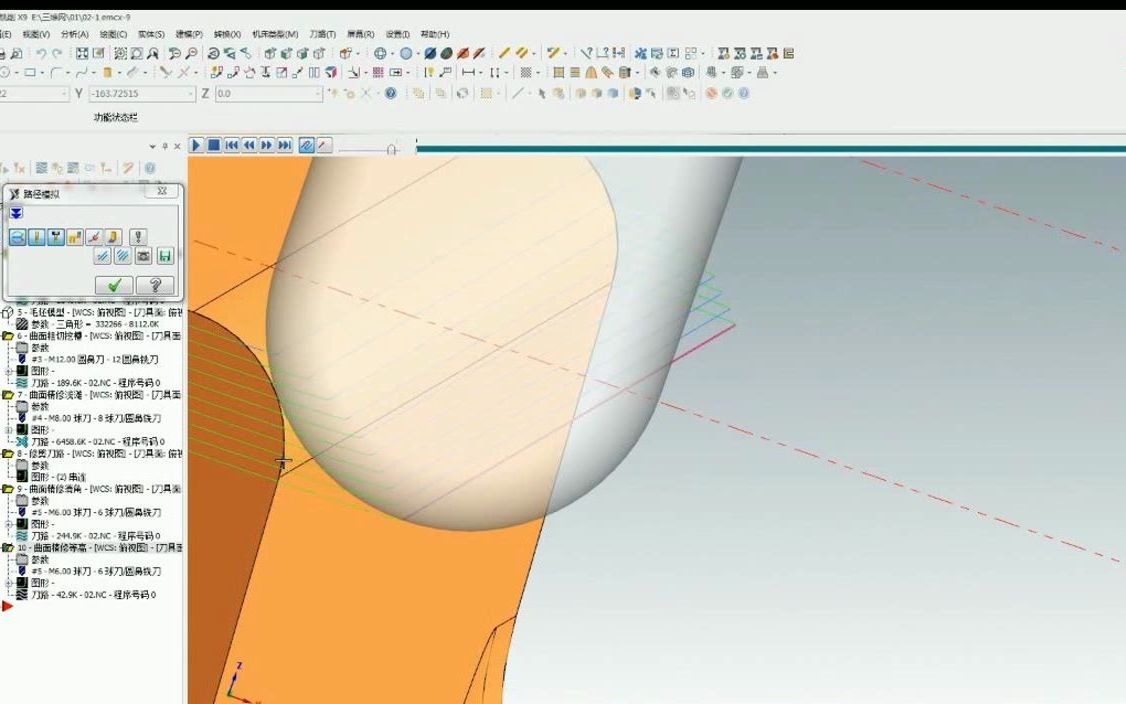Select operation 6 - 曲面粗切挖槽 folder

[92, 335]
